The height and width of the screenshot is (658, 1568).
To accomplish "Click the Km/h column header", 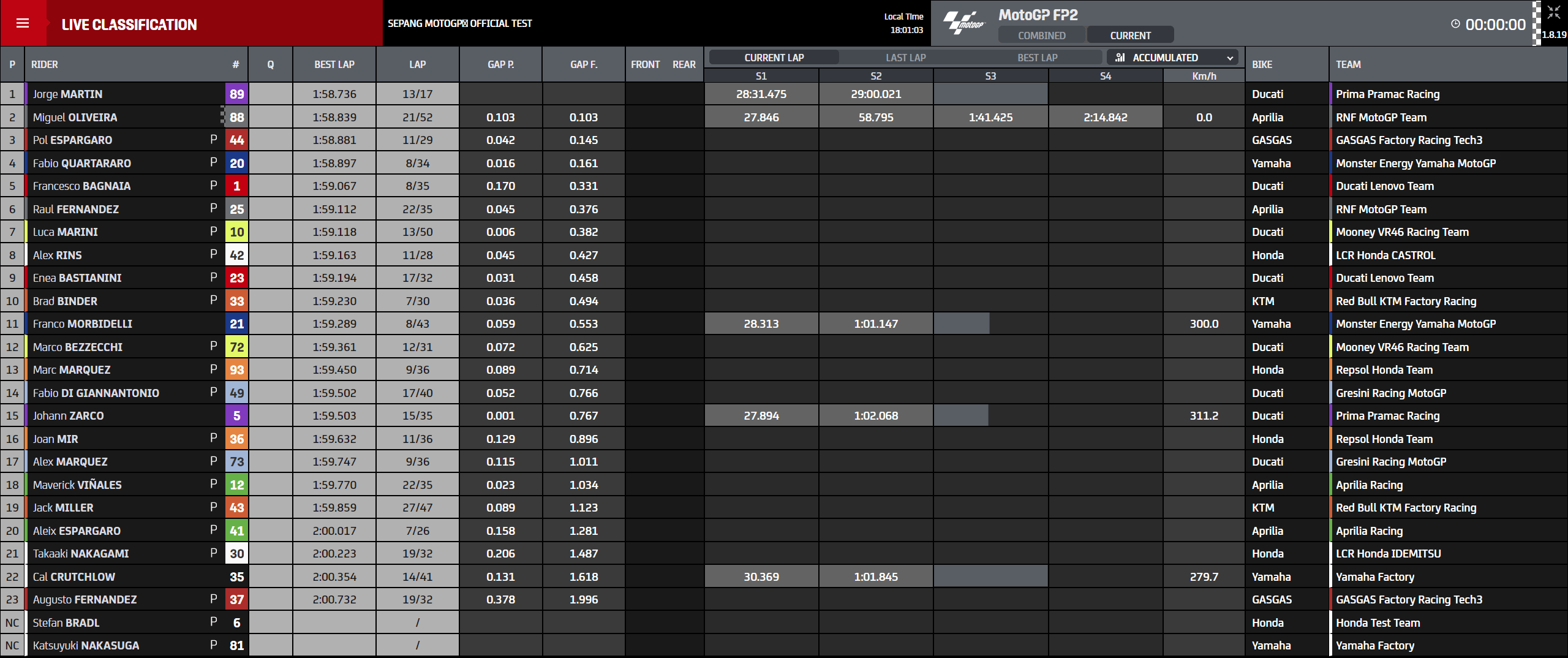I will 1204,76.
